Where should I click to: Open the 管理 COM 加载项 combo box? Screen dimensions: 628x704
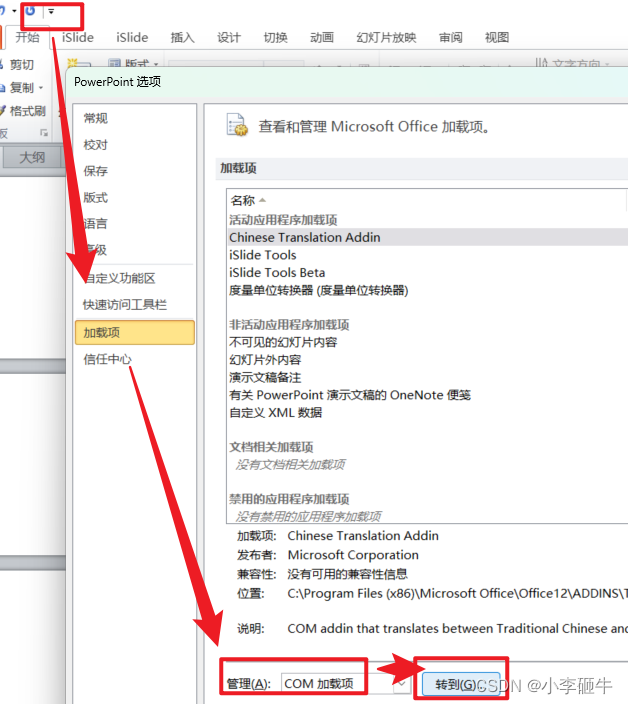(346, 684)
